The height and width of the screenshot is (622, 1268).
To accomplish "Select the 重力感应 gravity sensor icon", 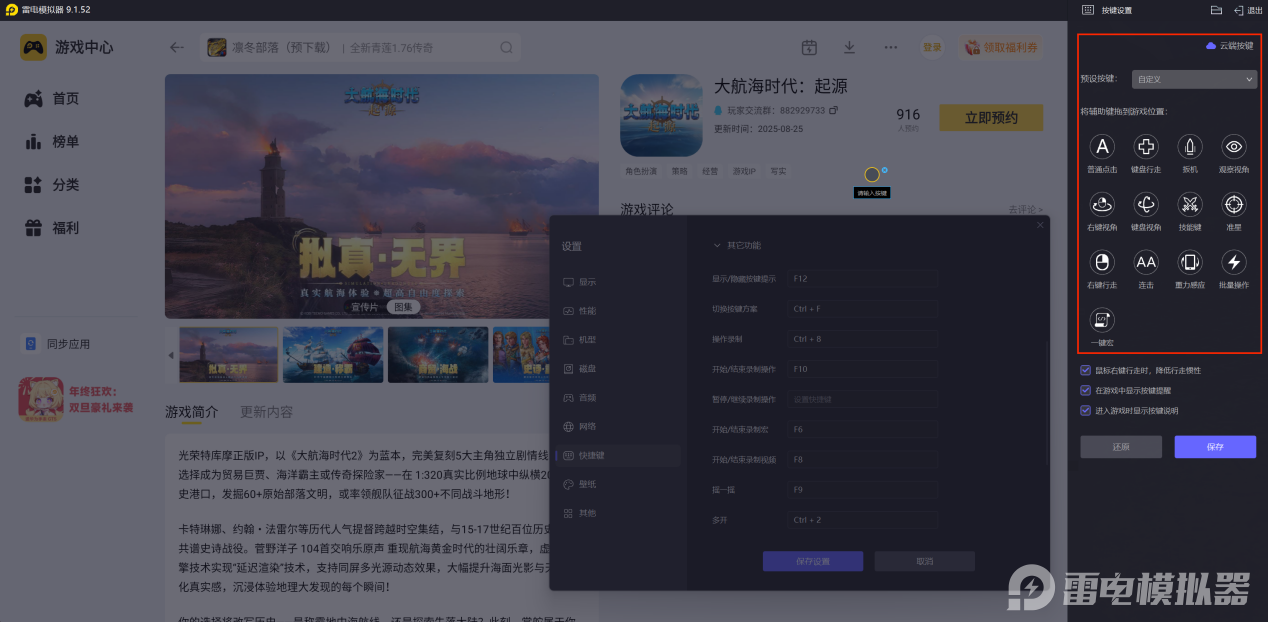I will click(1190, 263).
